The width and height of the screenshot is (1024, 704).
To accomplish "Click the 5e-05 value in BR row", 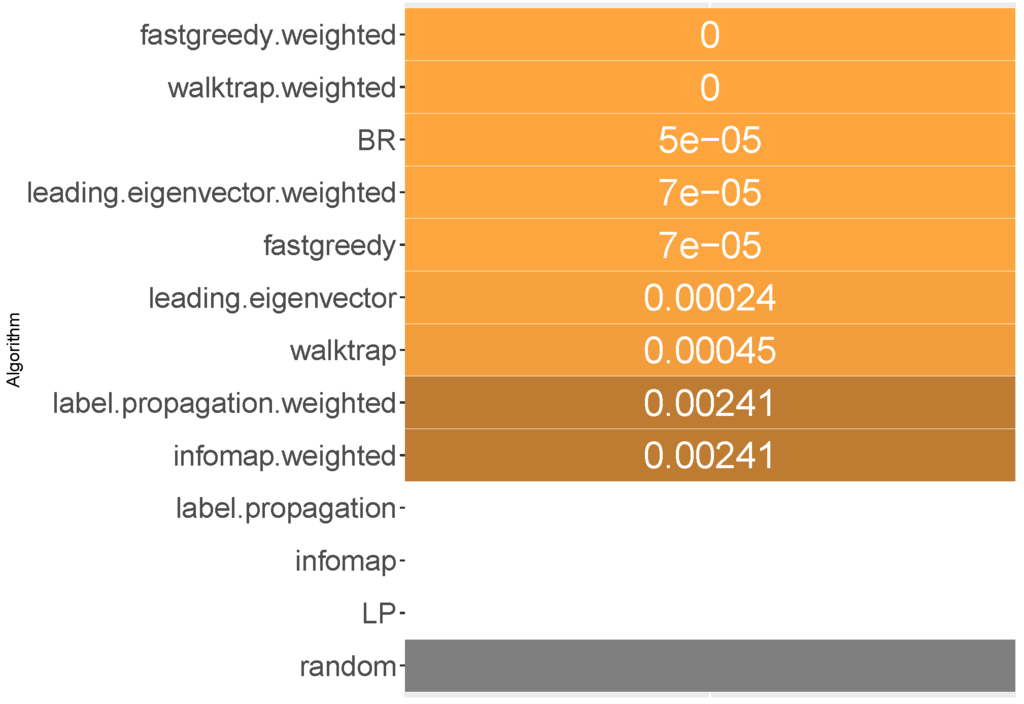I will click(x=710, y=141).
